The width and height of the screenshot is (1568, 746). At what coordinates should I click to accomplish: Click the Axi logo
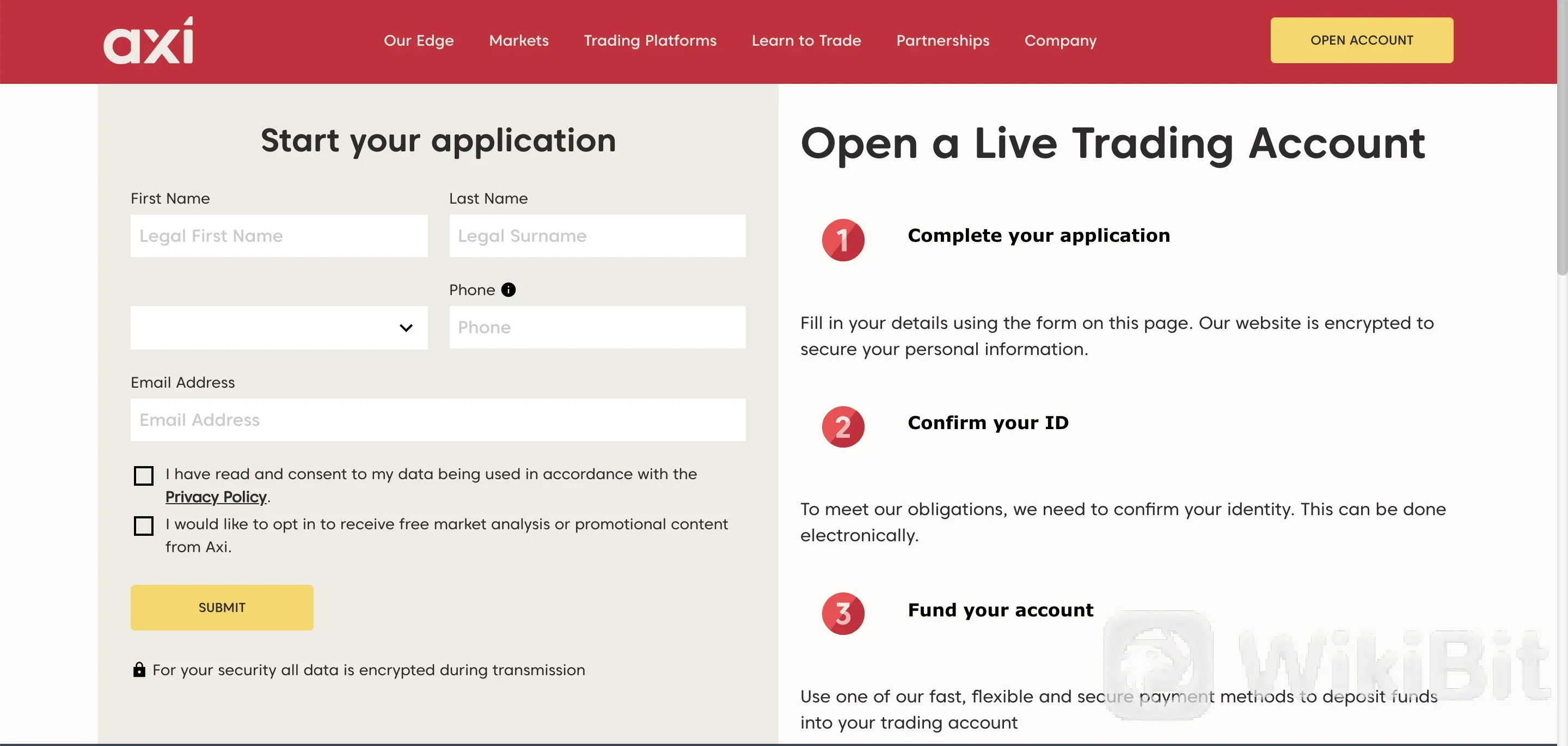(x=148, y=41)
